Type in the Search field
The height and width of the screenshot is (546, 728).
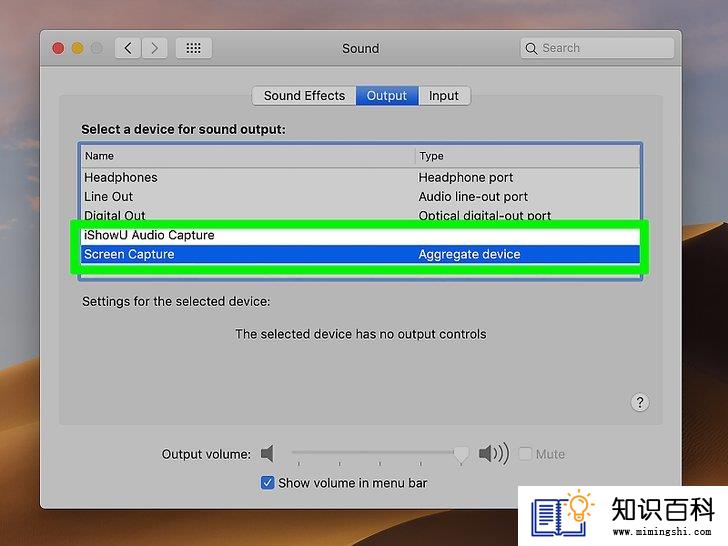pos(597,48)
